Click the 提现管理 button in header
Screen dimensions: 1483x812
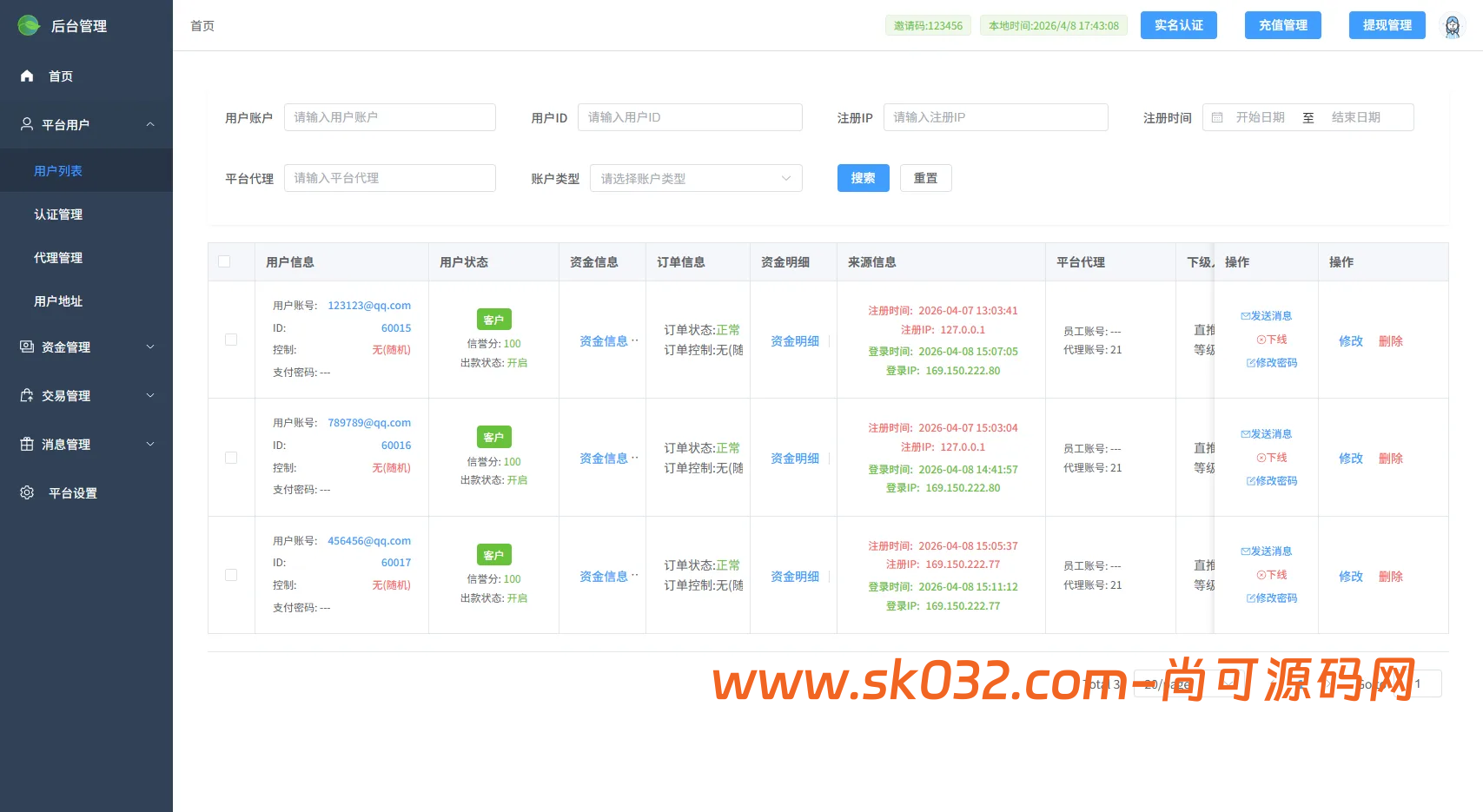(1387, 25)
